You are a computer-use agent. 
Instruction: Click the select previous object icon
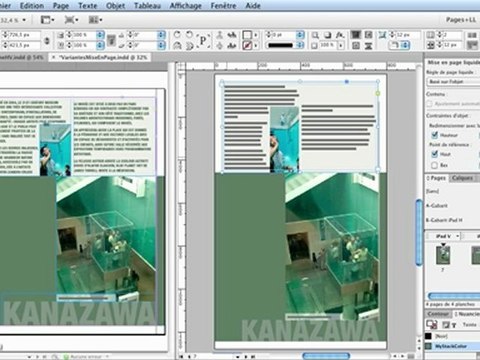tap(232, 35)
